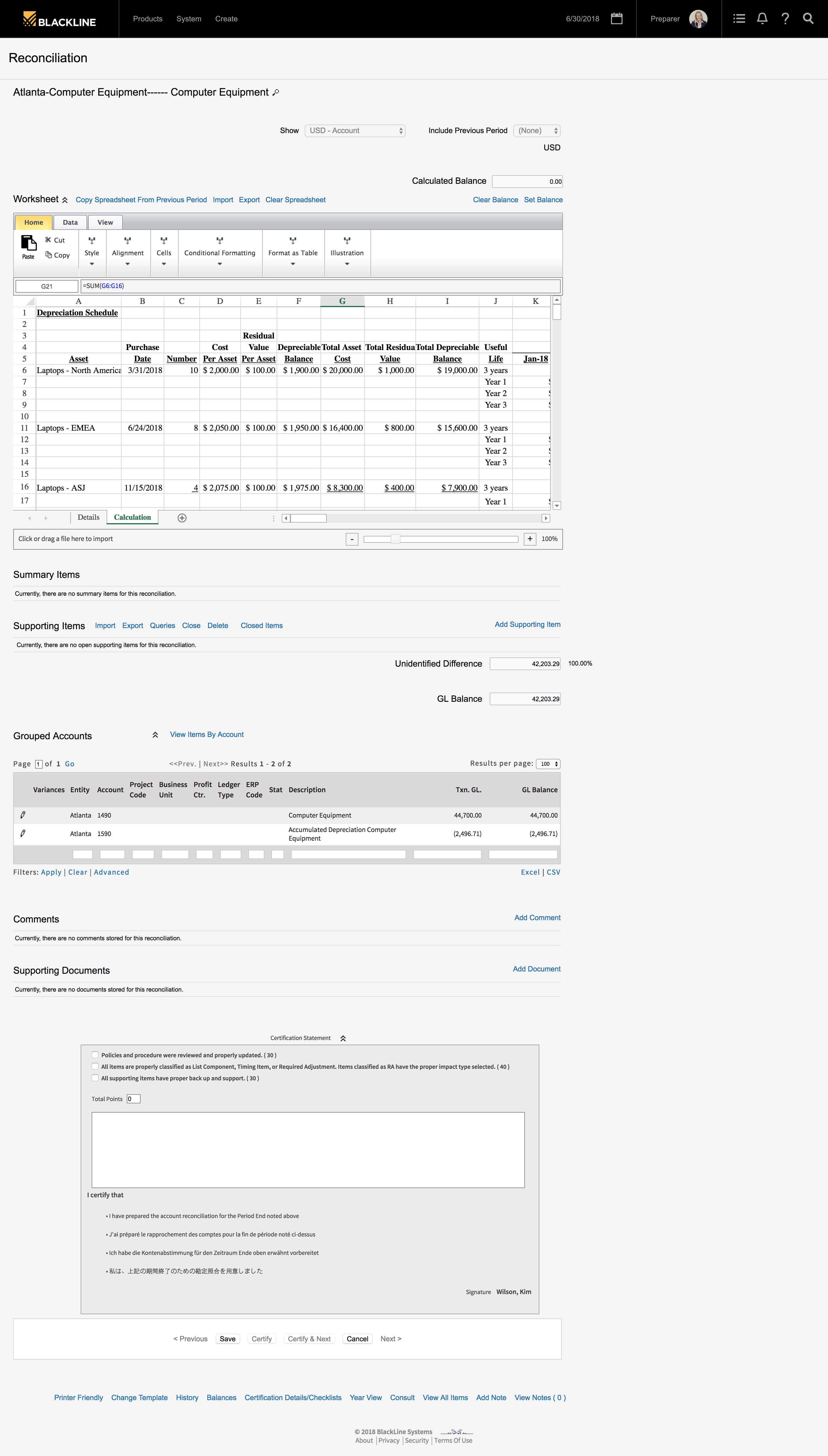Collapse the Worksheet section
The height and width of the screenshot is (1456, 828).
(x=65, y=200)
